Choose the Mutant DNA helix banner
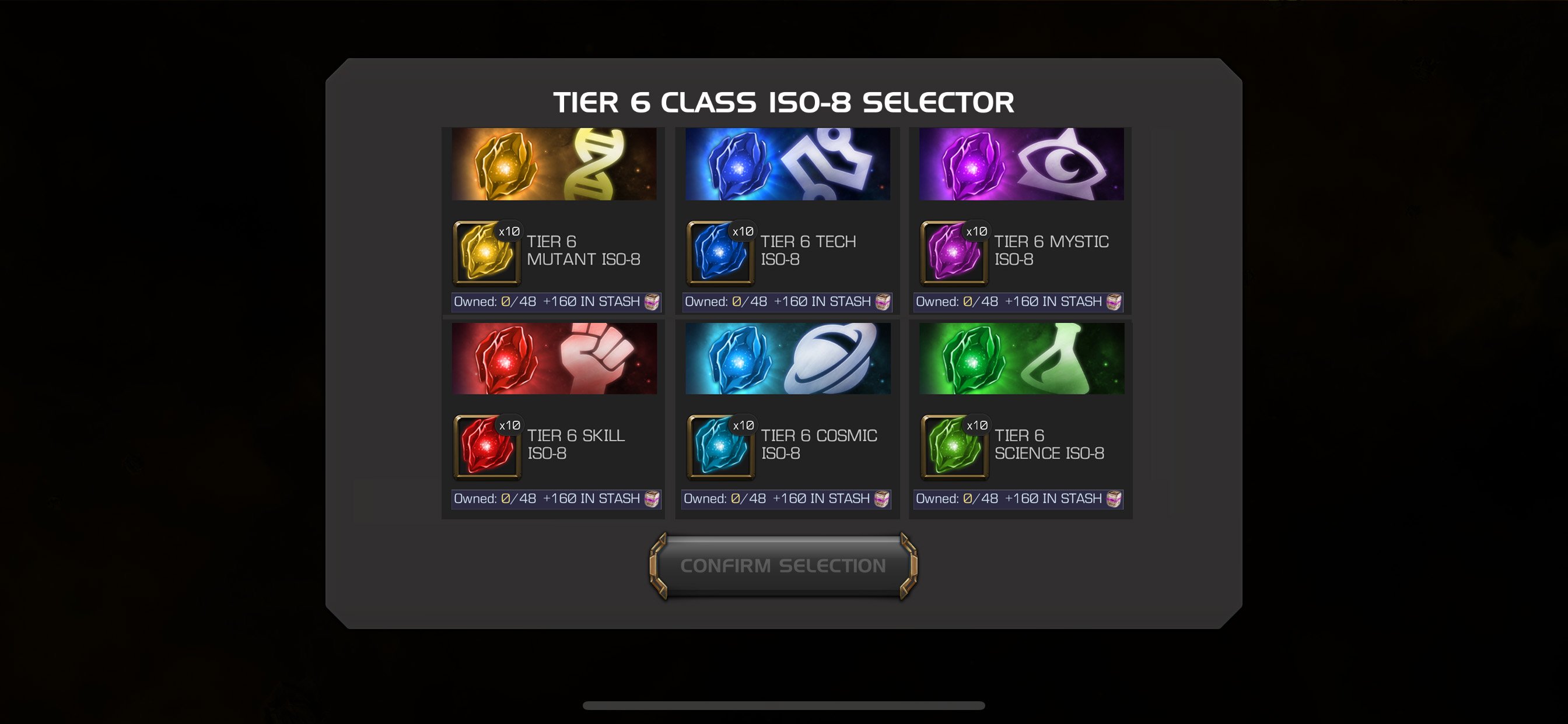This screenshot has height=724, width=1568. tap(554, 164)
